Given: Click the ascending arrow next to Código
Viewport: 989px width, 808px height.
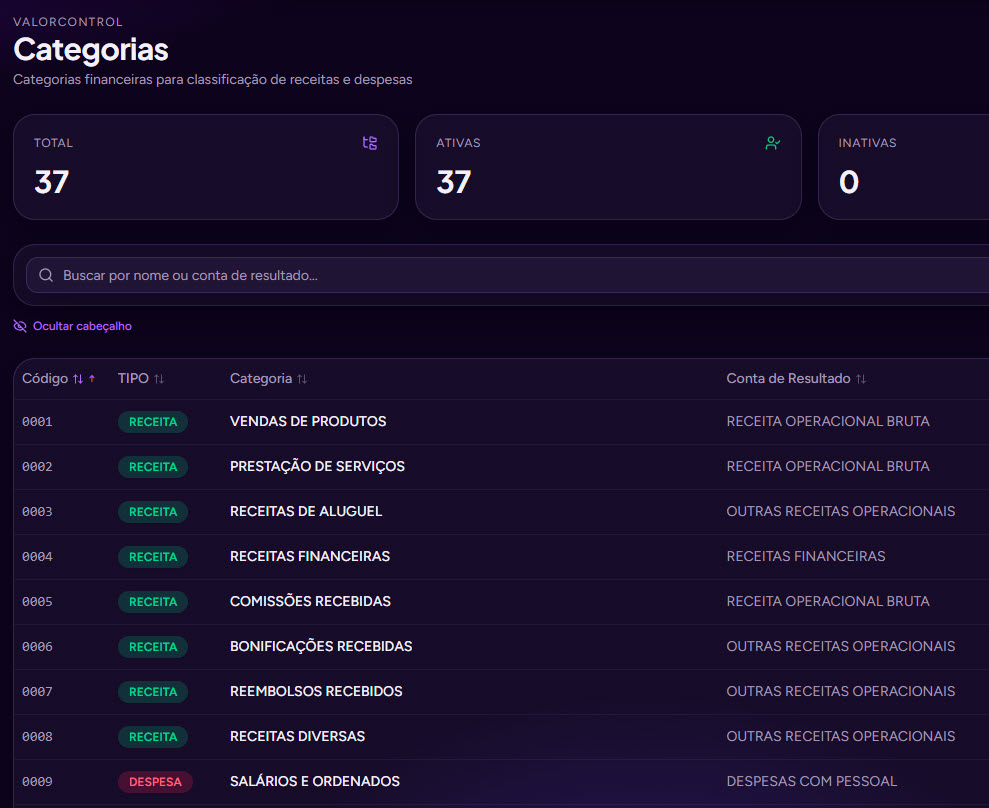Looking at the screenshot, I should click(x=92, y=378).
